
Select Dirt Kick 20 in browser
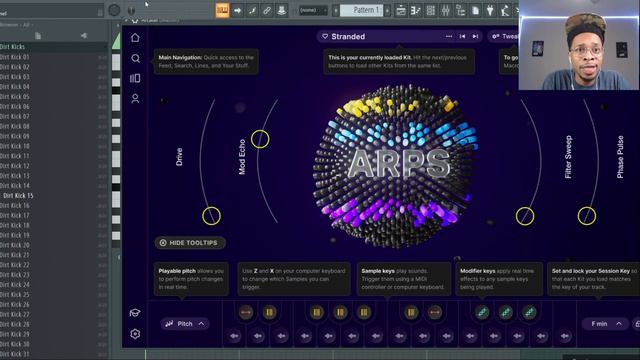(53, 245)
